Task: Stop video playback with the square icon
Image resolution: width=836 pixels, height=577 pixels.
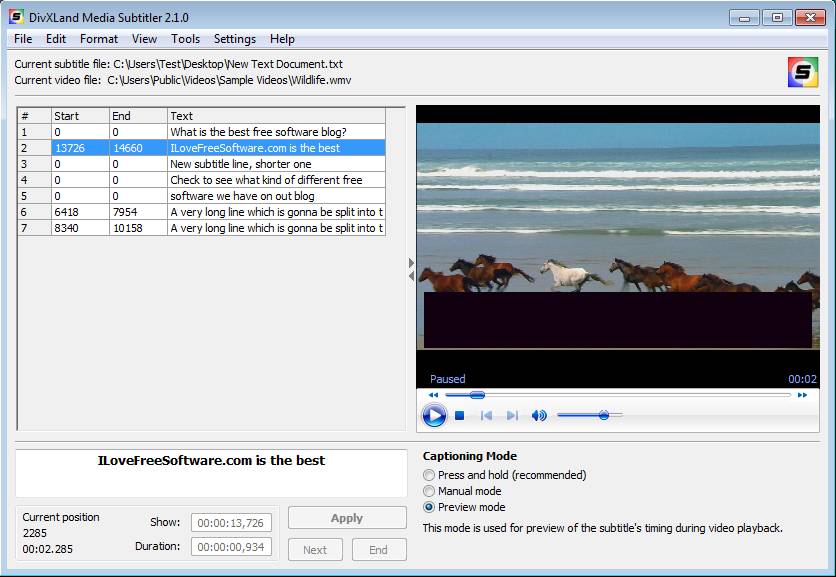Action: pos(460,415)
